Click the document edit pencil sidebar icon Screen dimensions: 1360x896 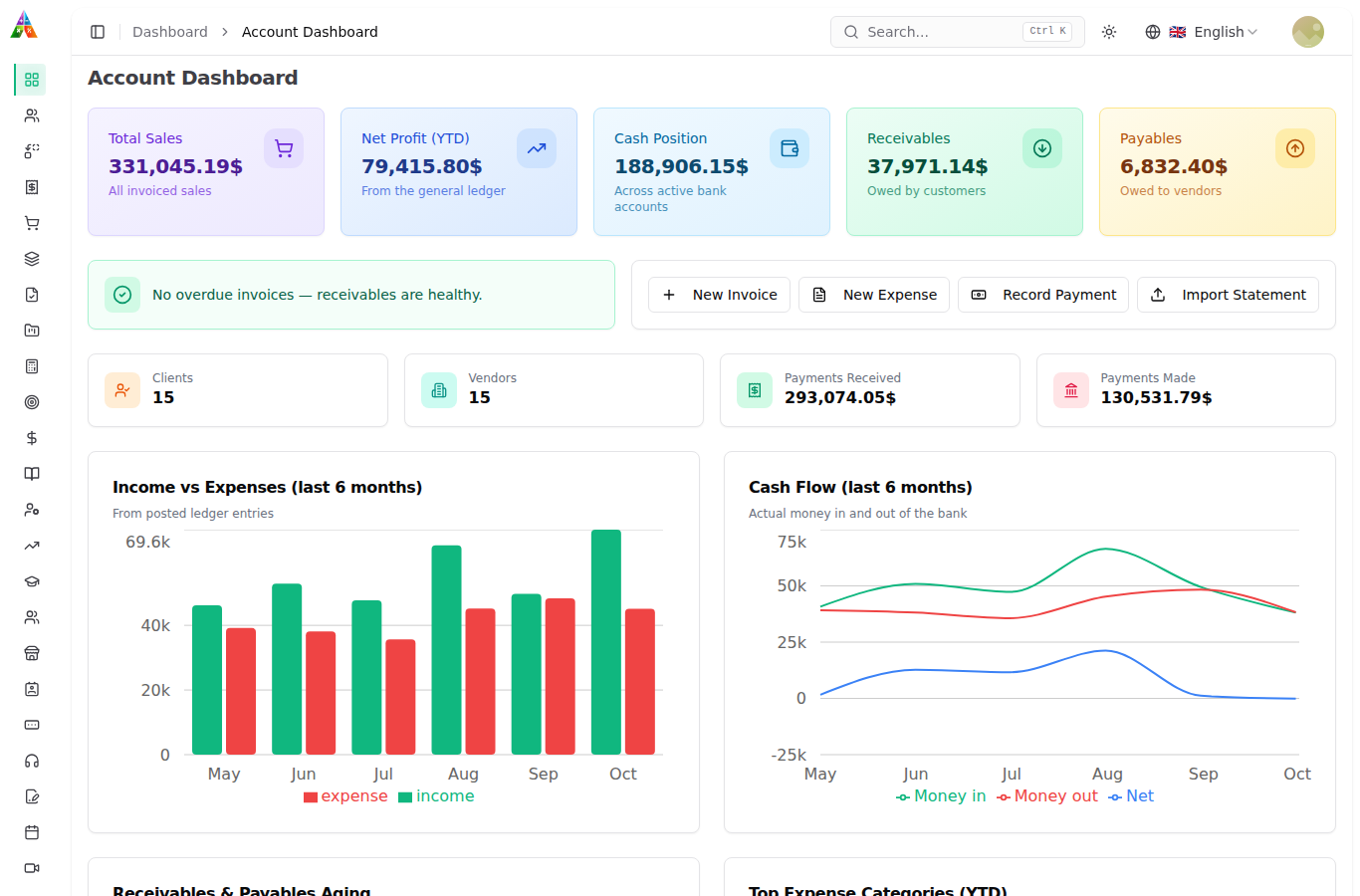[32, 796]
